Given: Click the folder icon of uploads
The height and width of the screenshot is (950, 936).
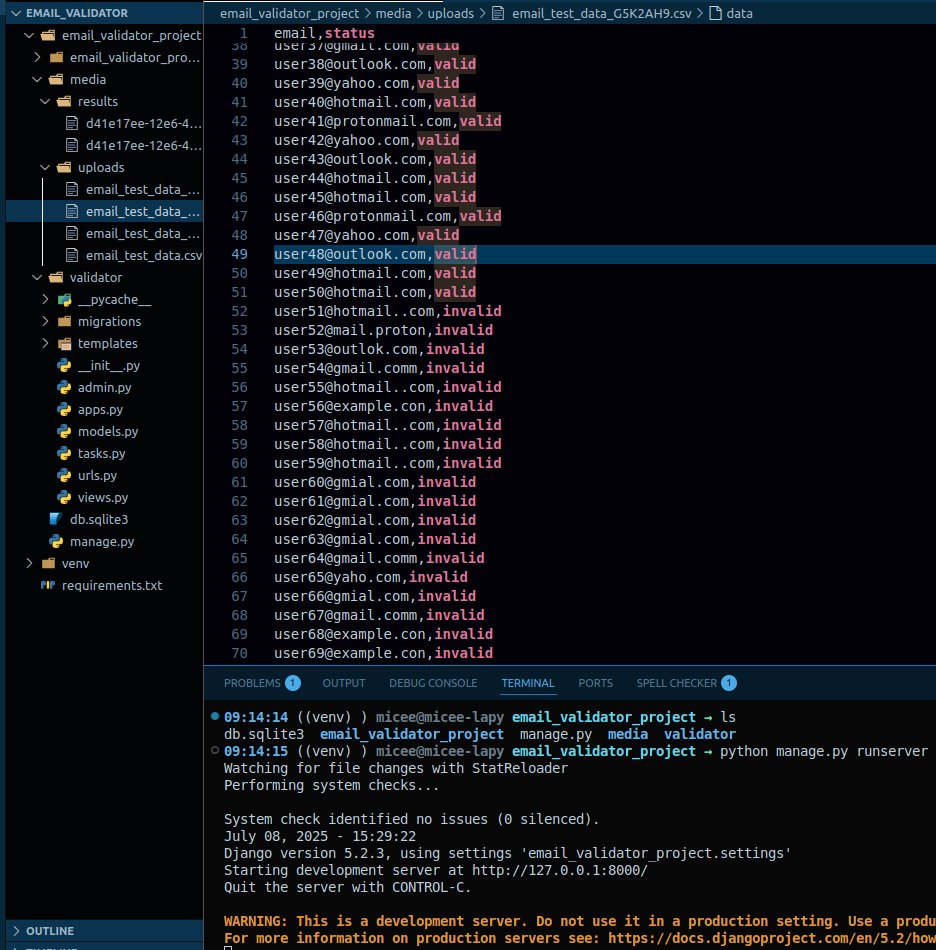Looking at the screenshot, I should coord(64,167).
